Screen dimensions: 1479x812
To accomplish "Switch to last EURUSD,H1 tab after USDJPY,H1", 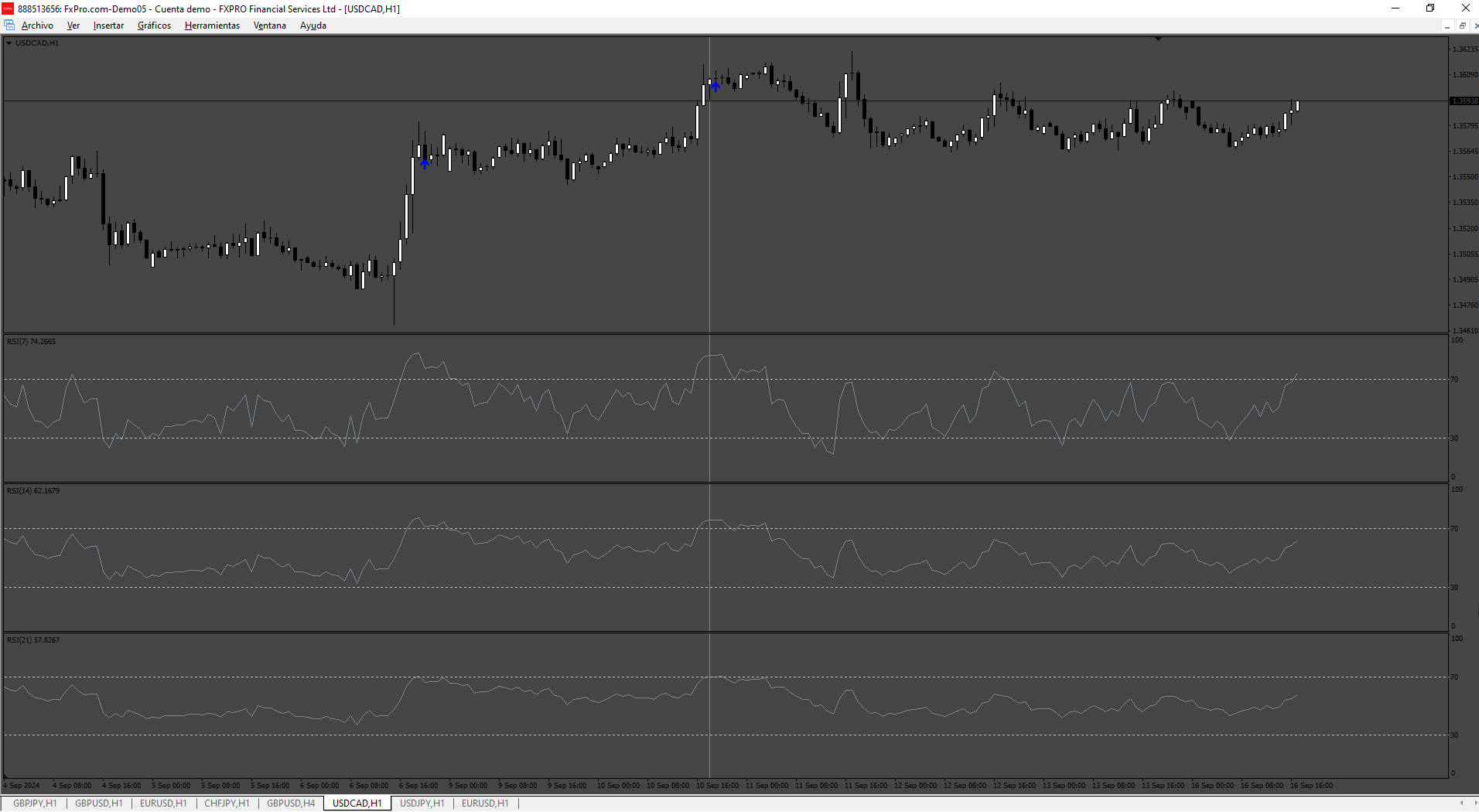I will tap(485, 803).
